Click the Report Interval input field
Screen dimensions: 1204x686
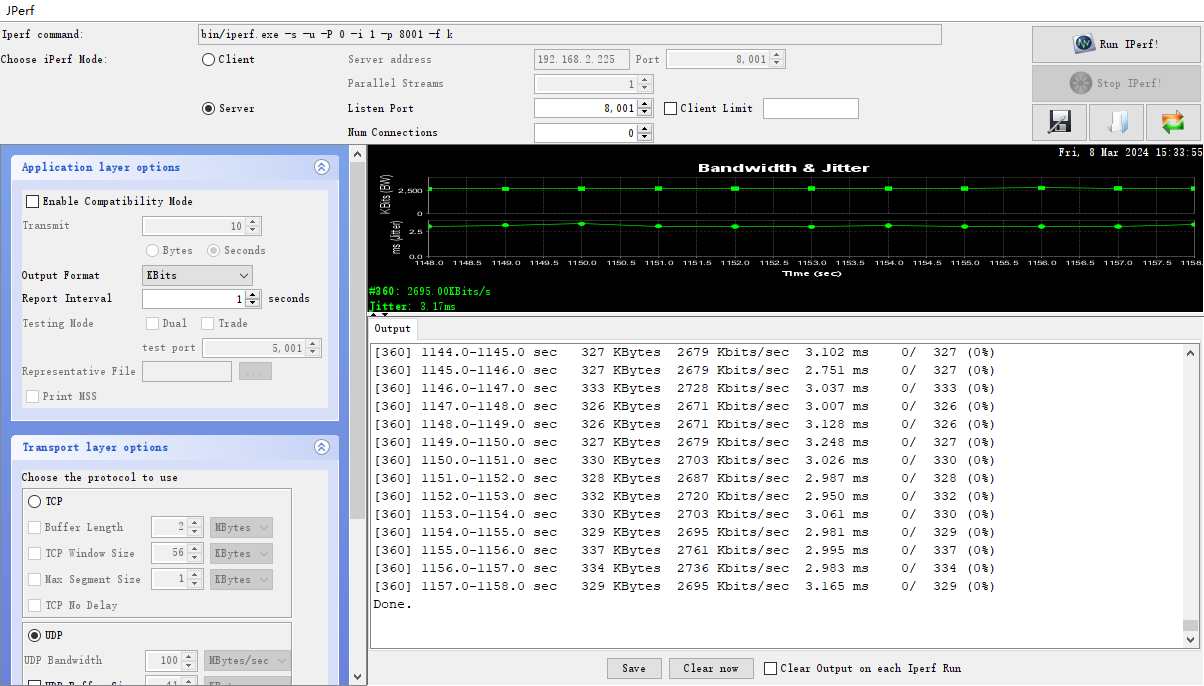(194, 299)
